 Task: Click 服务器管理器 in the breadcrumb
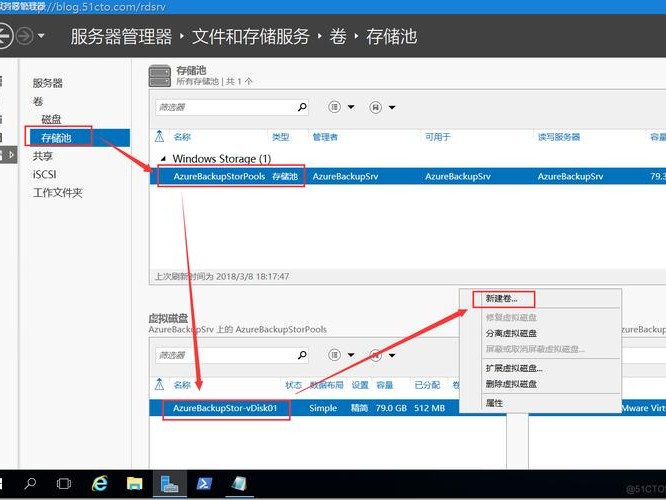(x=121, y=37)
